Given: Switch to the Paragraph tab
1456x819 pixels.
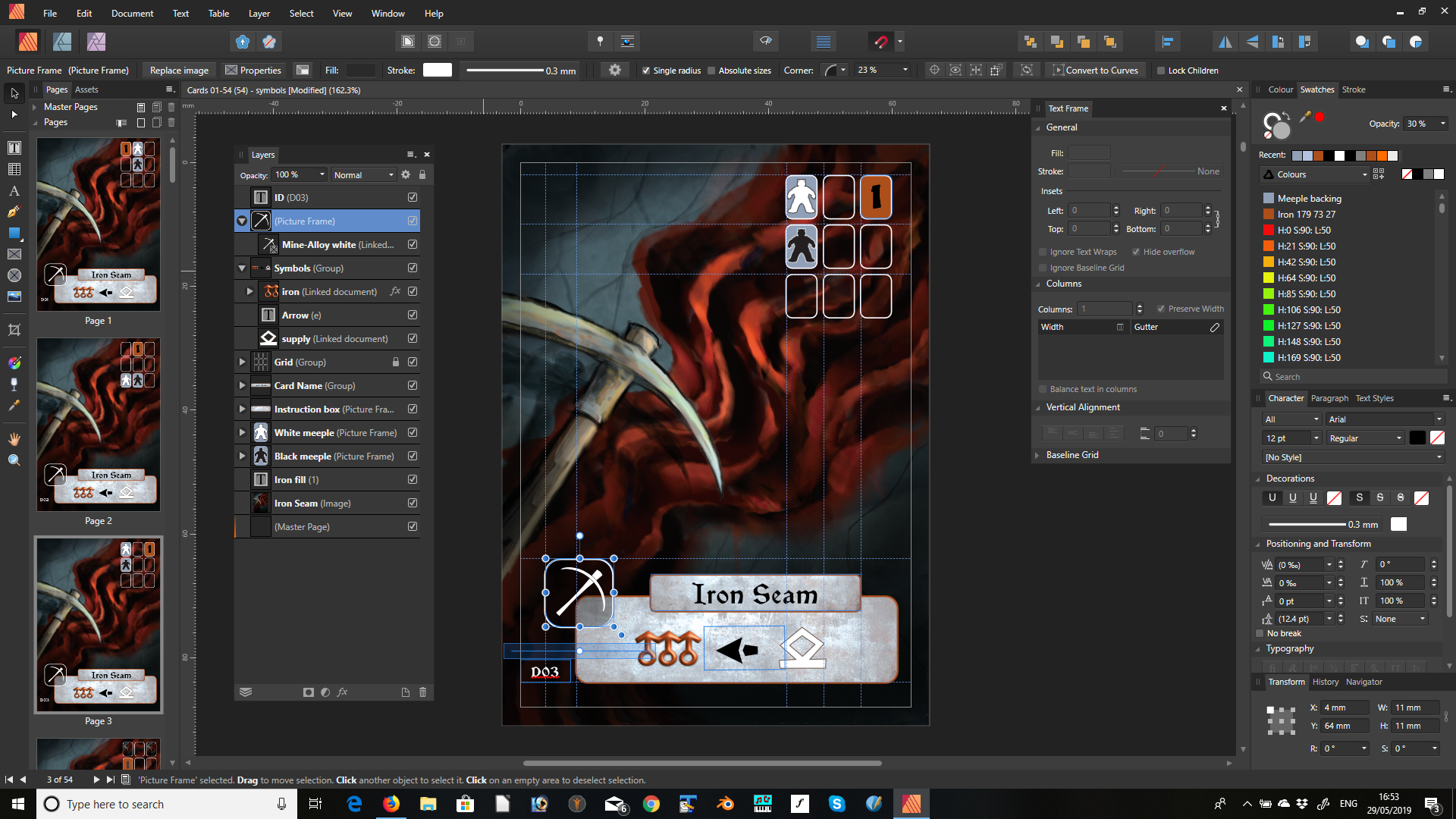Looking at the screenshot, I should tap(1329, 398).
